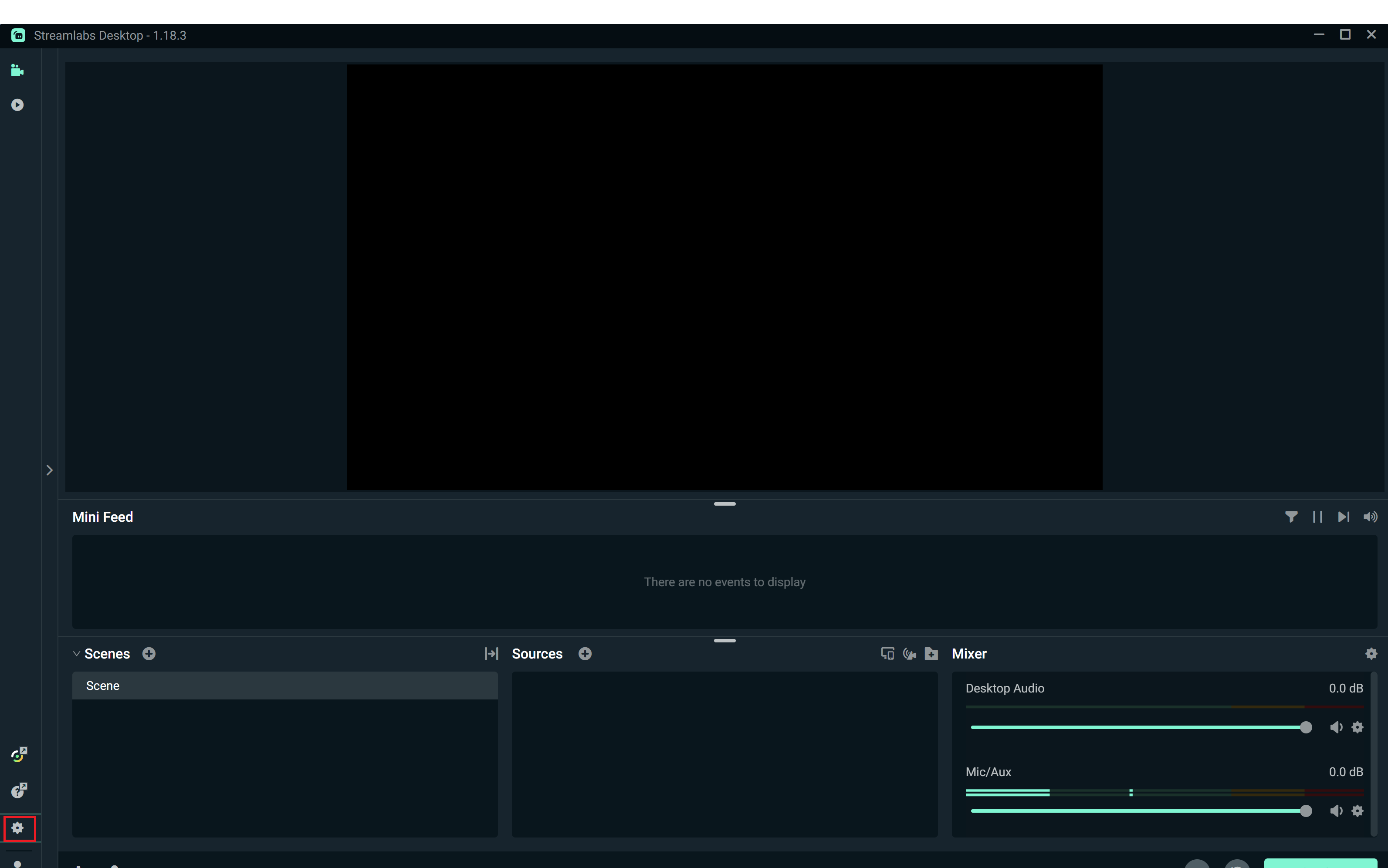
Task: Click the black preview canvas
Action: (x=724, y=277)
